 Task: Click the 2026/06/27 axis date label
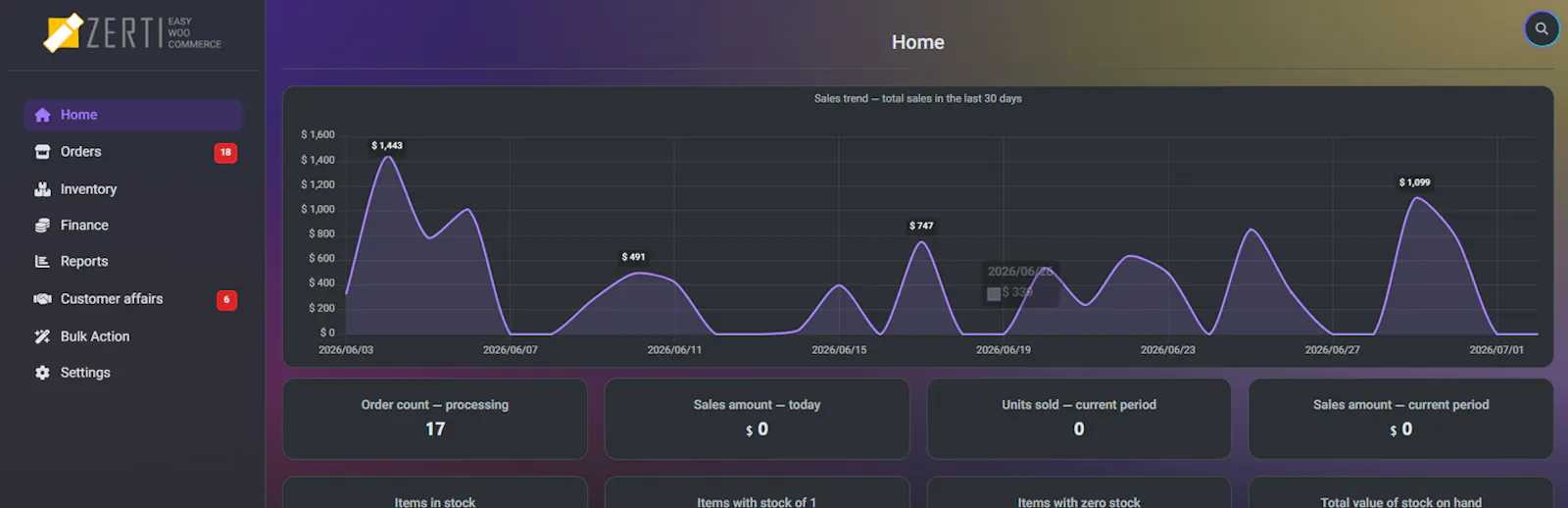(x=1332, y=350)
